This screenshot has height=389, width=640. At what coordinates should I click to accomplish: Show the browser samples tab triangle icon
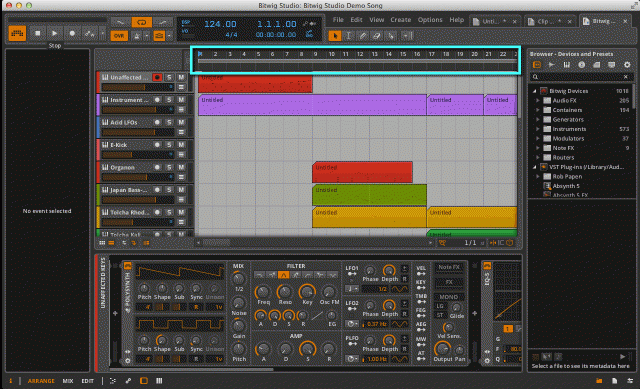point(551,65)
